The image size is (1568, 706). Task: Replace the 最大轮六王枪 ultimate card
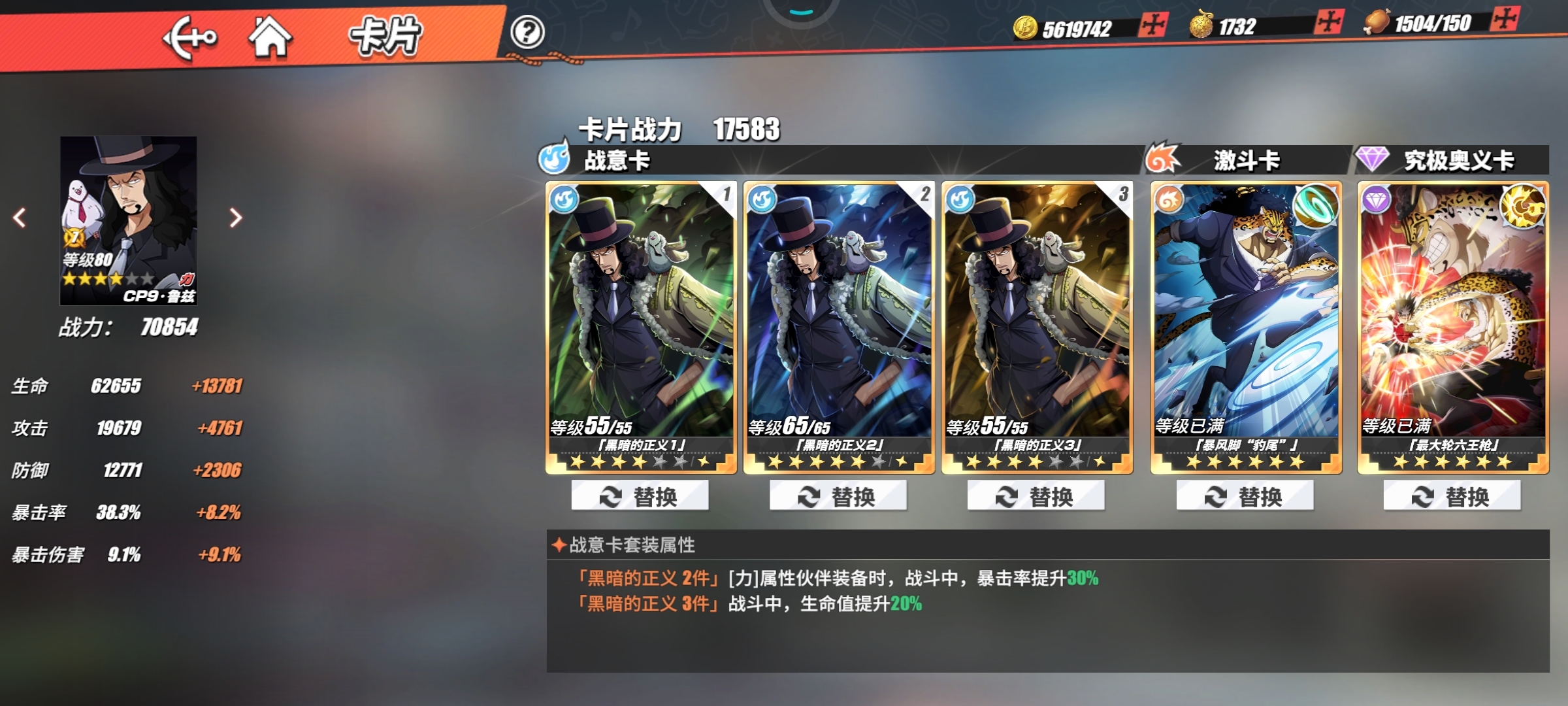pos(1452,496)
